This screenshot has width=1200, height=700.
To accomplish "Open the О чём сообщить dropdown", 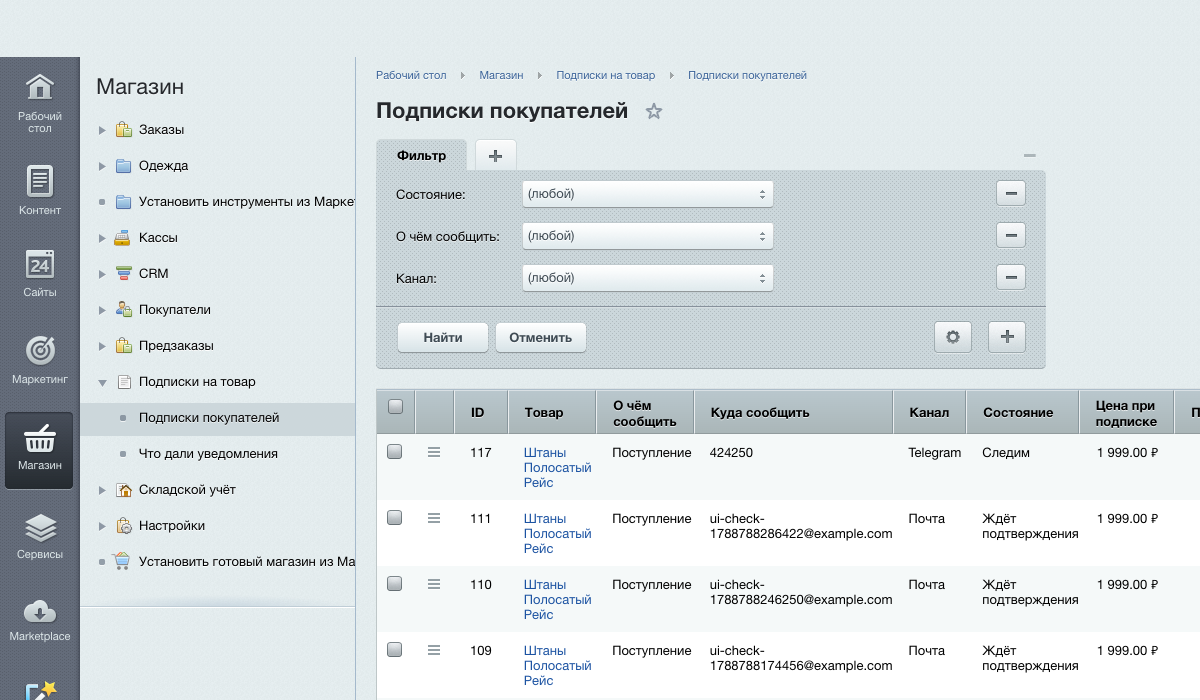I will 648,236.
